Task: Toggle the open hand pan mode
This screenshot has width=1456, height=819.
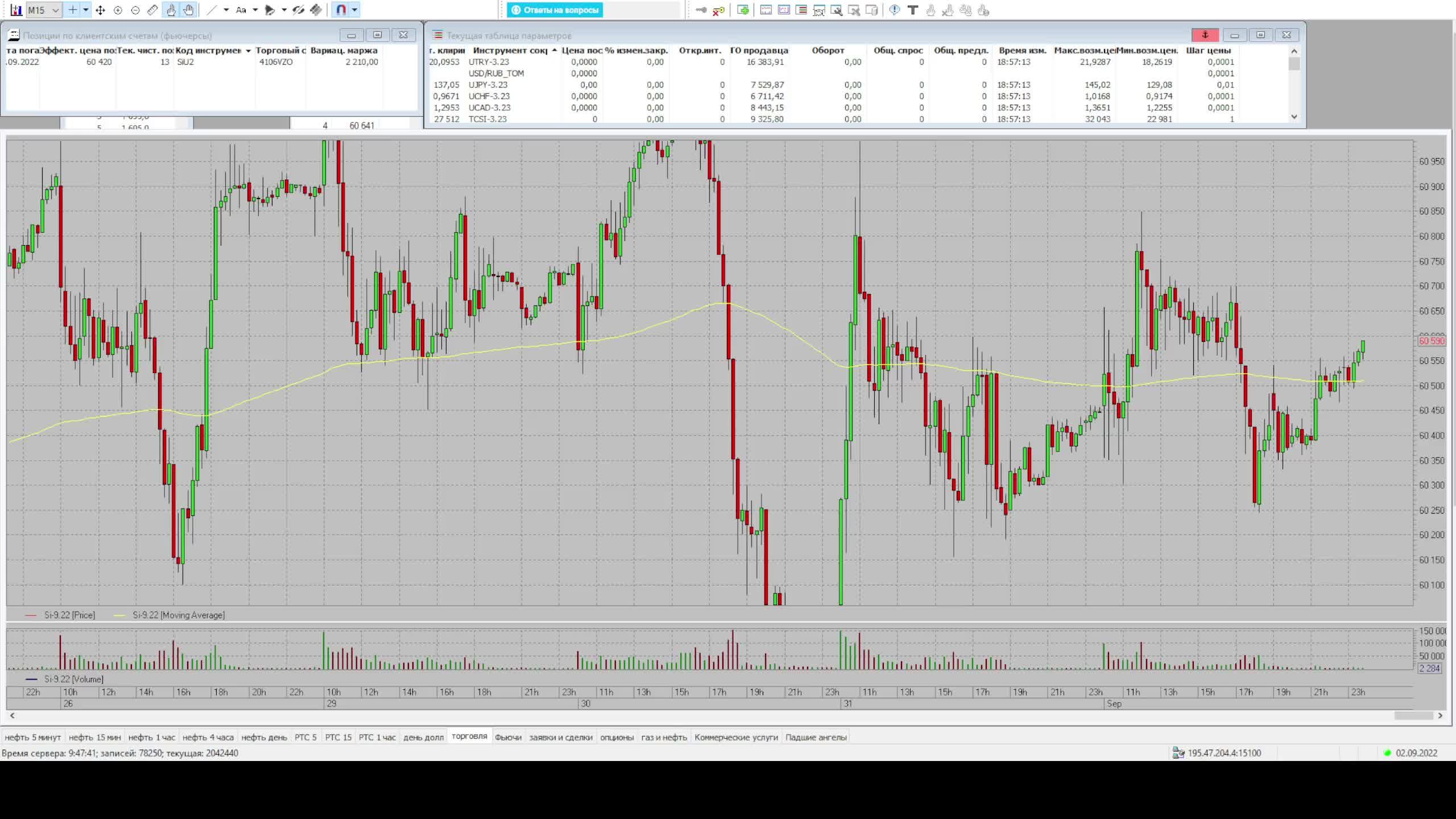Action: coord(188,10)
